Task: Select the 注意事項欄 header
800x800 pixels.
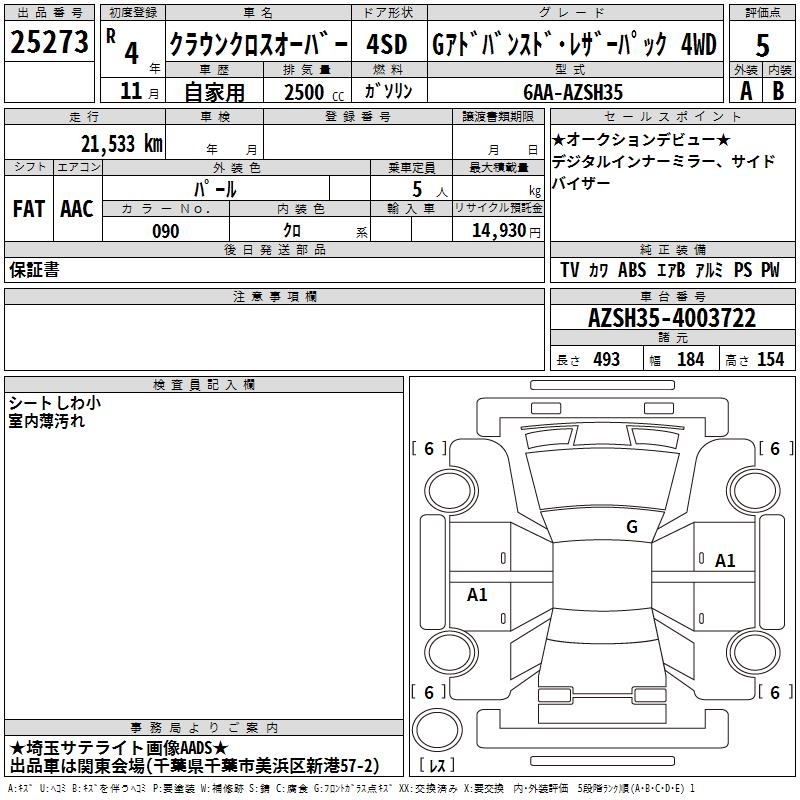Action: click(274, 296)
